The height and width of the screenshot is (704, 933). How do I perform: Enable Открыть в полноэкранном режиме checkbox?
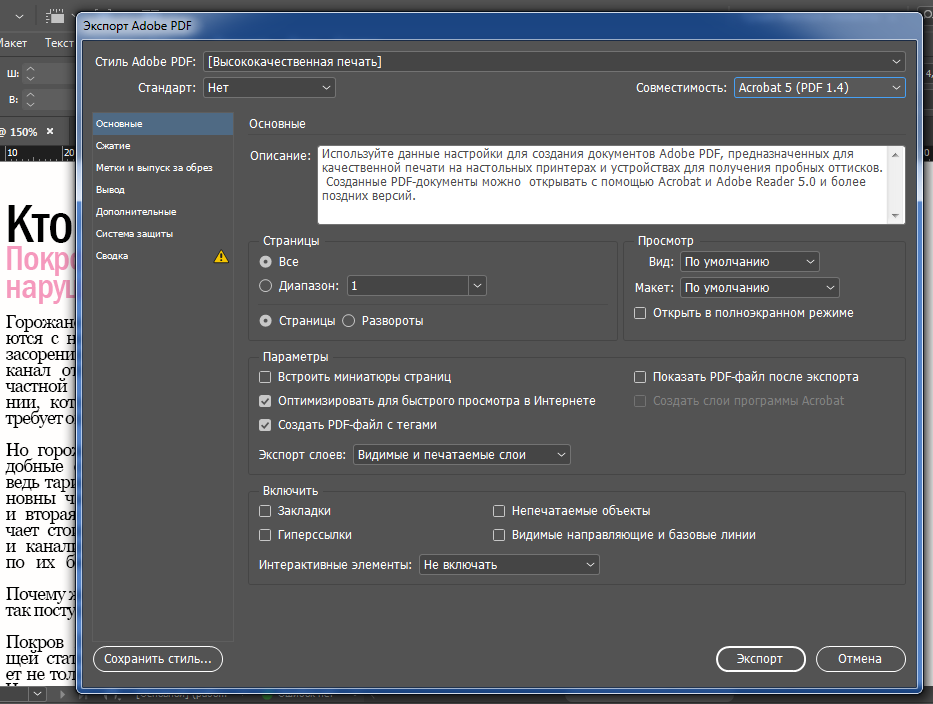pos(640,313)
